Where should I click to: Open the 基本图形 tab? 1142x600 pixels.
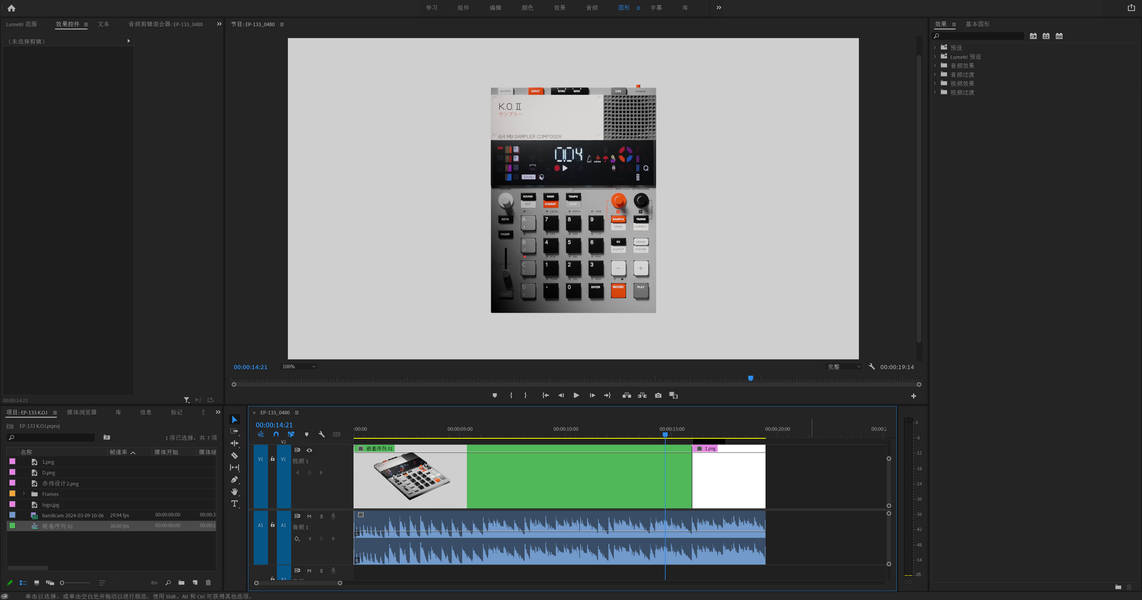[x=977, y=24]
